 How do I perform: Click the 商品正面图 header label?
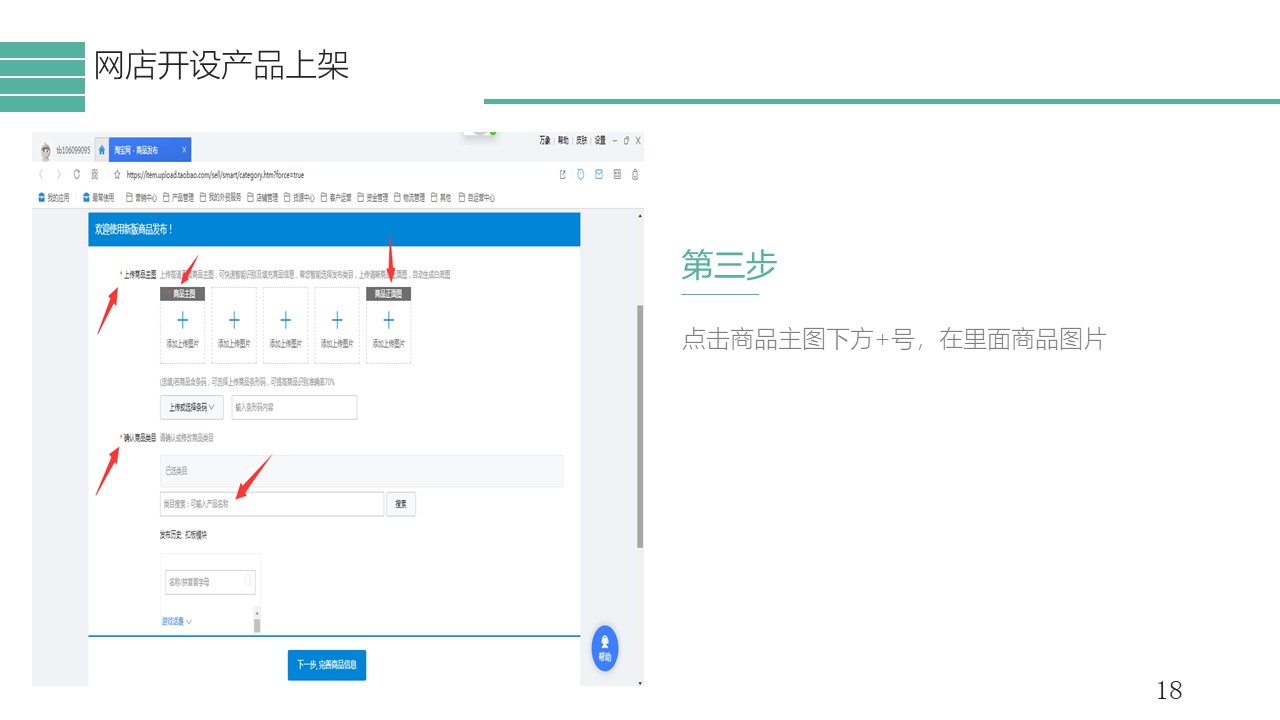pyautogui.click(x=389, y=294)
